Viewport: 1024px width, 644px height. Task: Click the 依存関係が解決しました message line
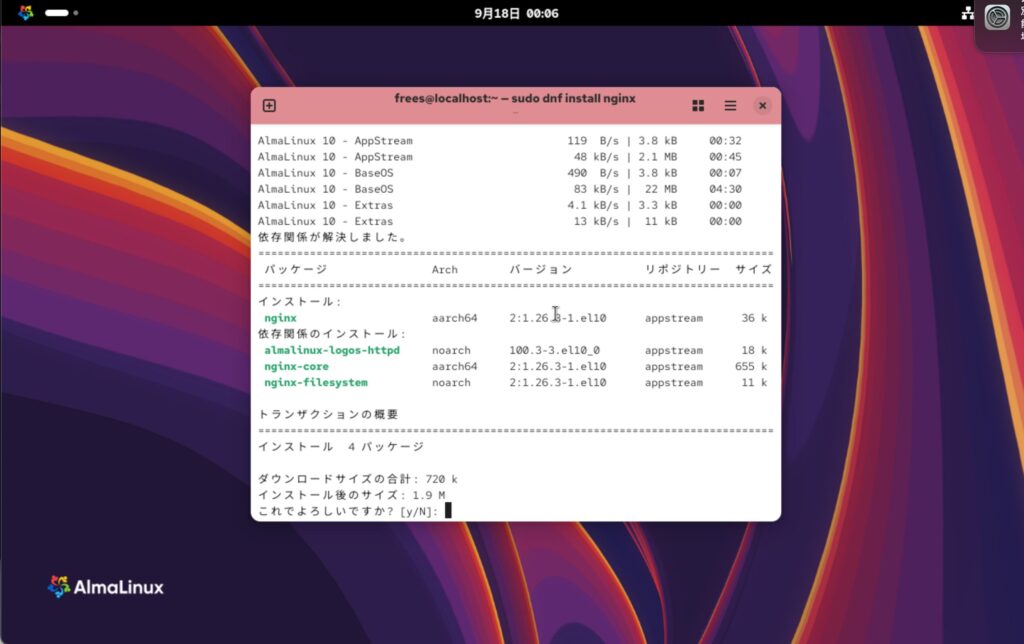pyautogui.click(x=332, y=238)
